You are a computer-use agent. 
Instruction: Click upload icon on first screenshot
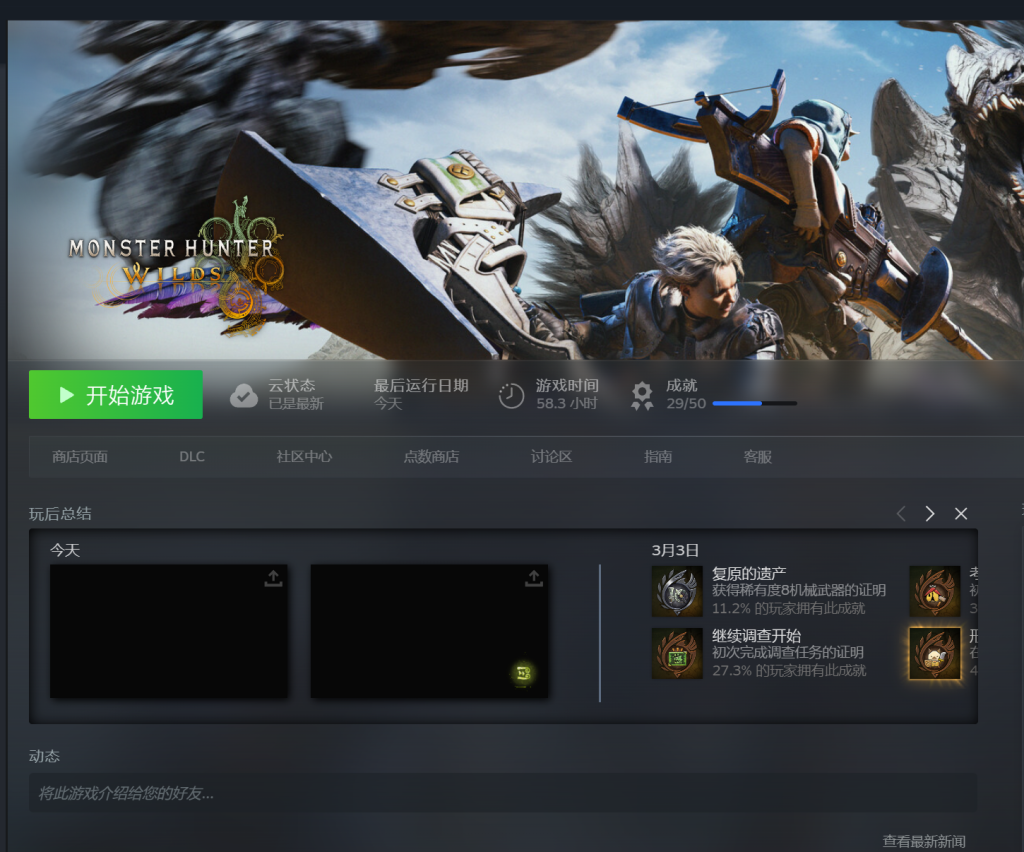tap(273, 578)
